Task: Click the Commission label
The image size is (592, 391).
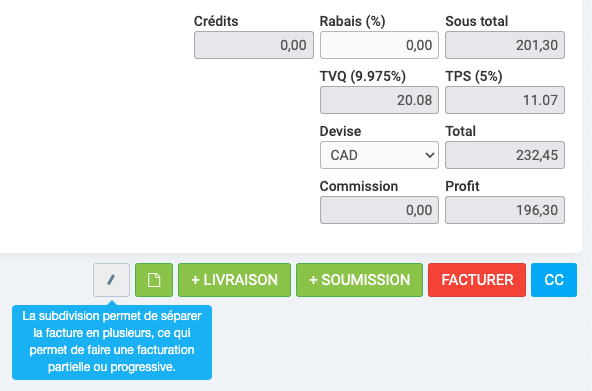Action: (x=359, y=186)
